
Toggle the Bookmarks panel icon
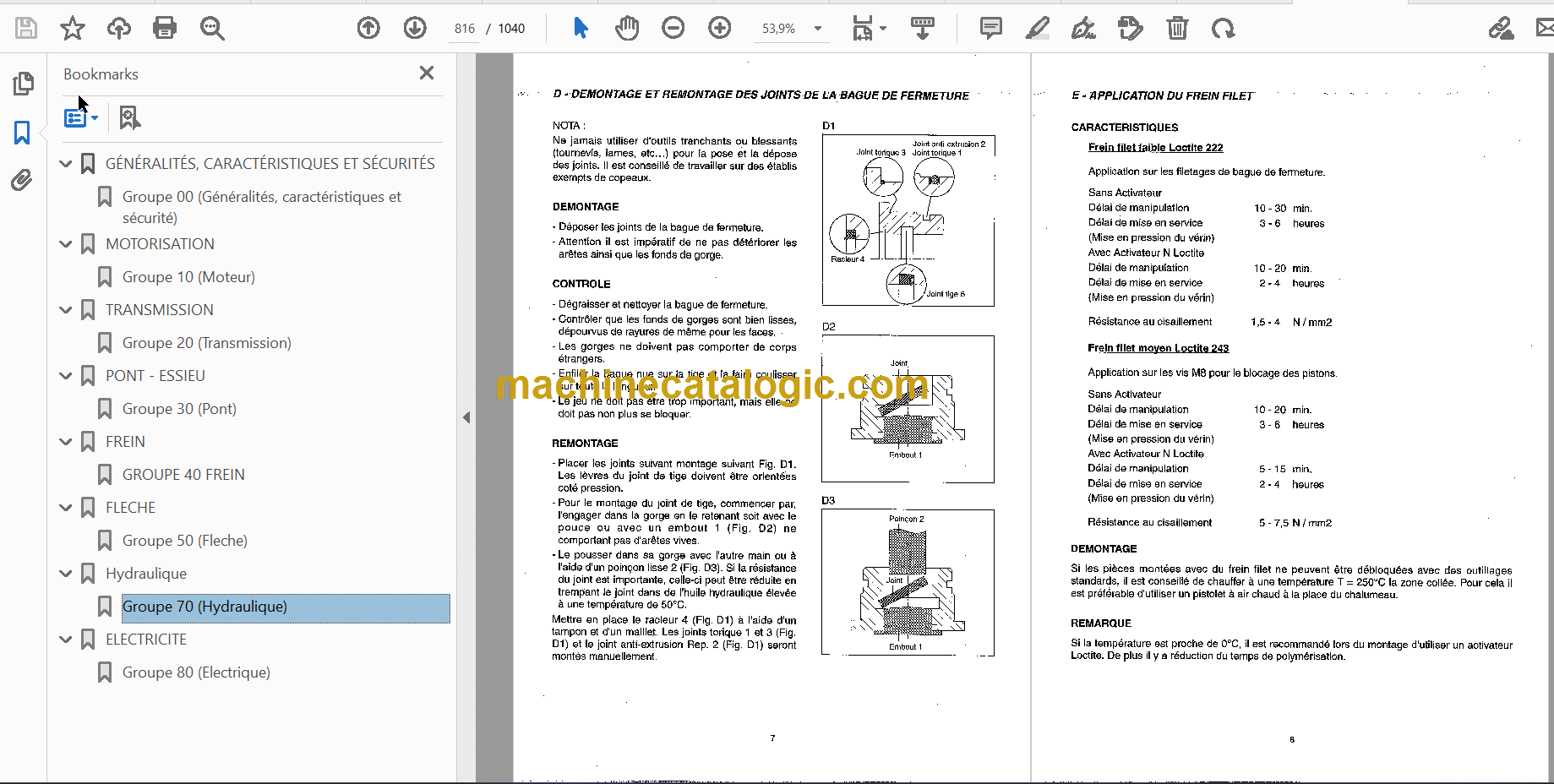click(x=23, y=132)
